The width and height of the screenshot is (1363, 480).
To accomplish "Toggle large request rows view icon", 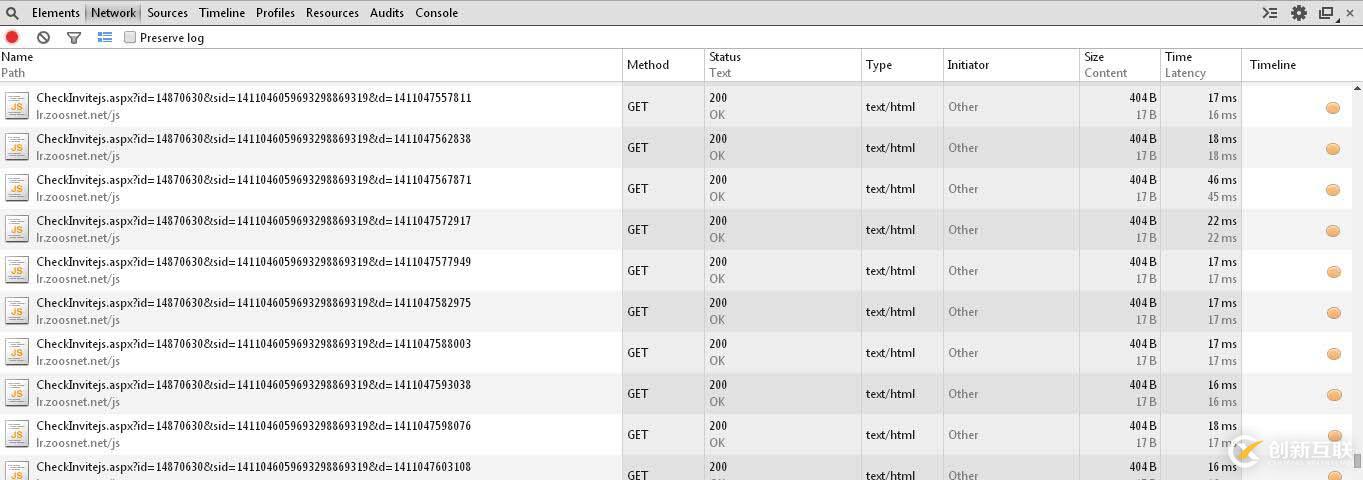I will pyautogui.click(x=105, y=37).
